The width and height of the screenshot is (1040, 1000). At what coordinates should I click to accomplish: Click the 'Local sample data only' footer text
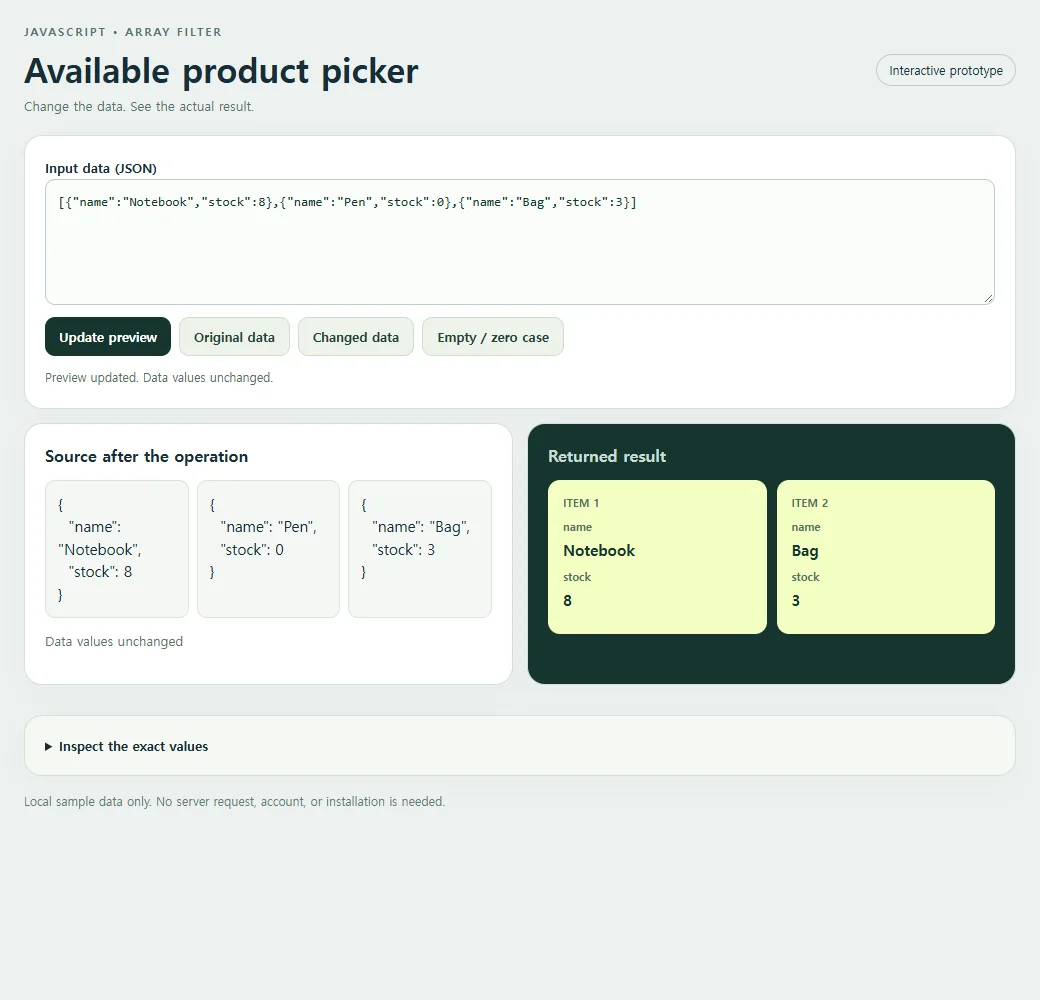click(234, 801)
